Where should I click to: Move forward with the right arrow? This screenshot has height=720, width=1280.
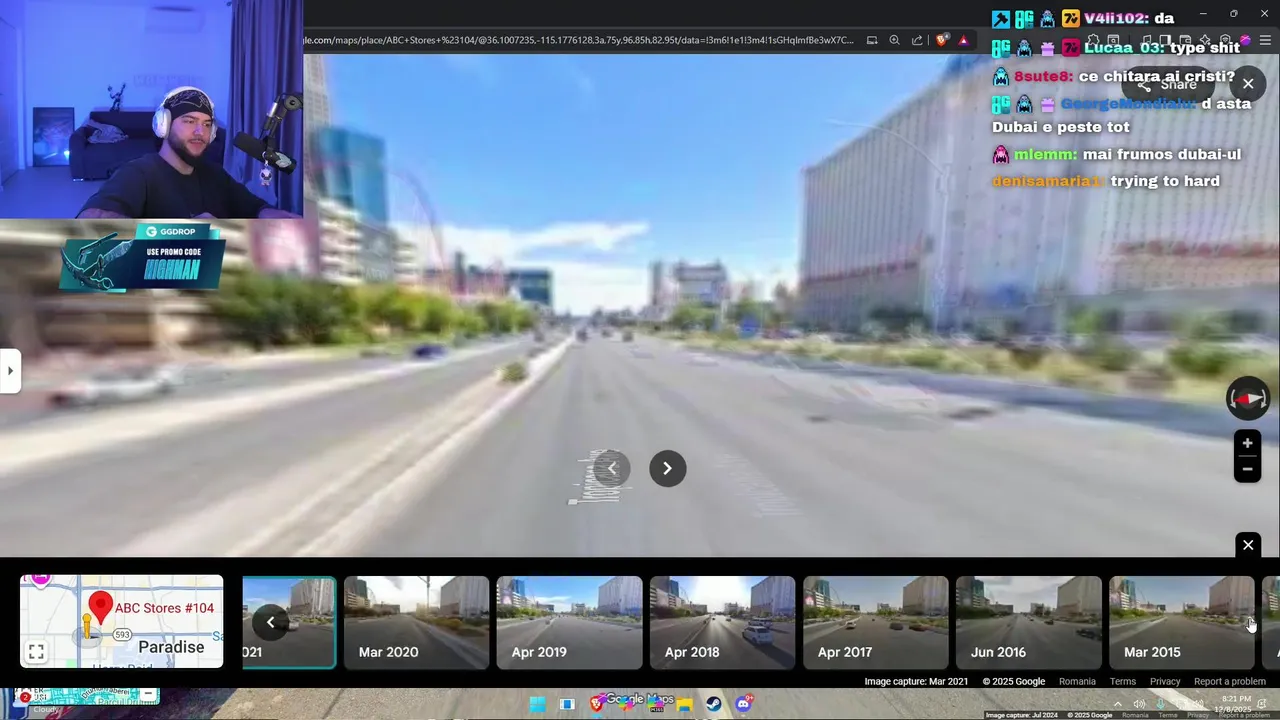(x=668, y=468)
